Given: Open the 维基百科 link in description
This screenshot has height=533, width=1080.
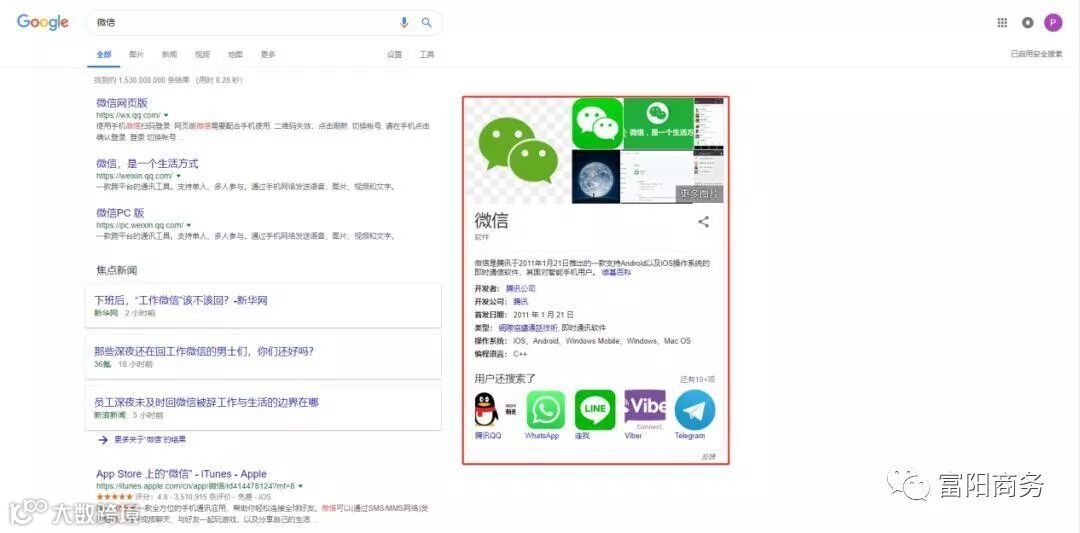Looking at the screenshot, I should pyautogui.click(x=616, y=273).
